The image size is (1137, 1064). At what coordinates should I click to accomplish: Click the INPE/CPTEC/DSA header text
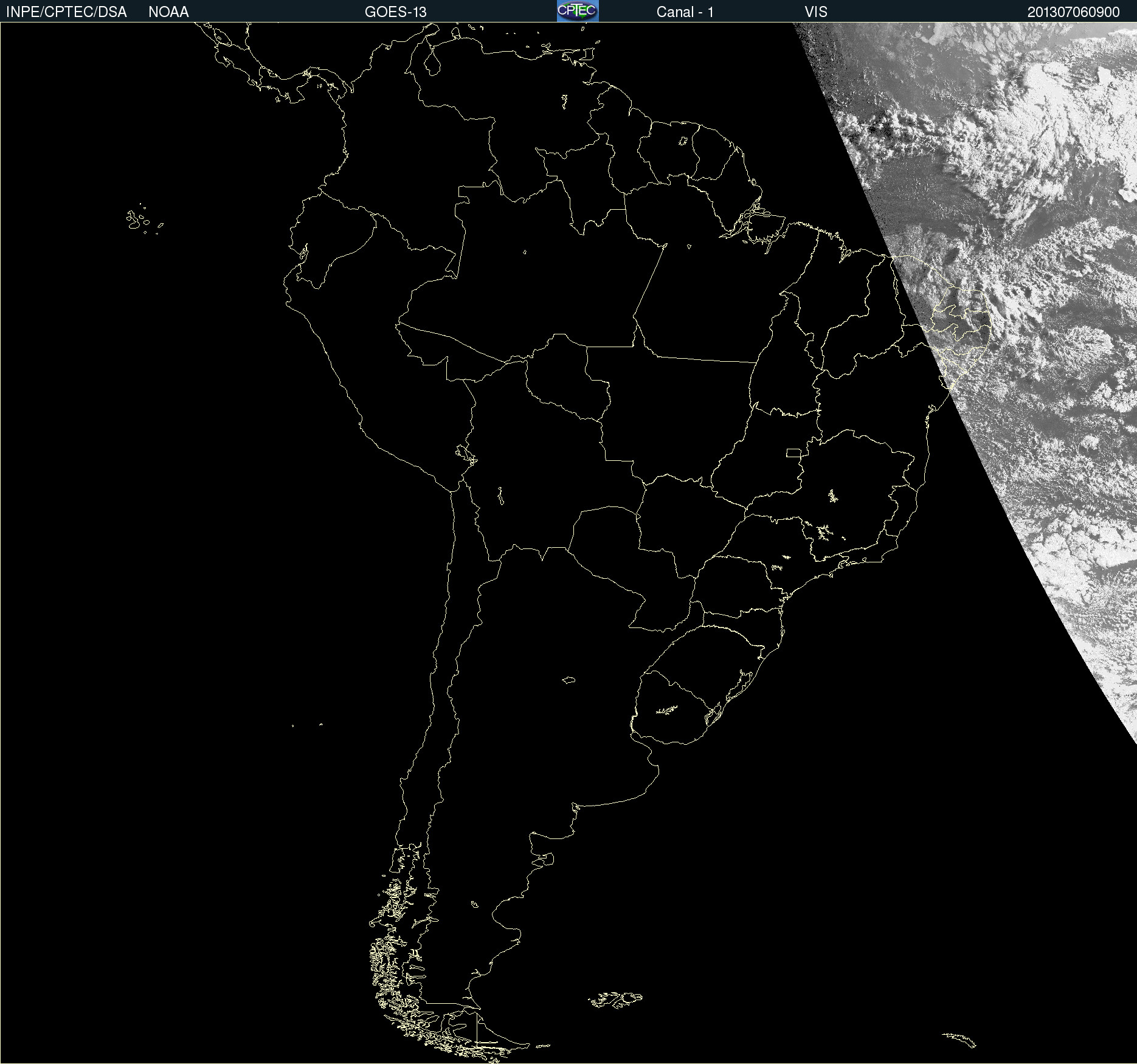coord(66,12)
